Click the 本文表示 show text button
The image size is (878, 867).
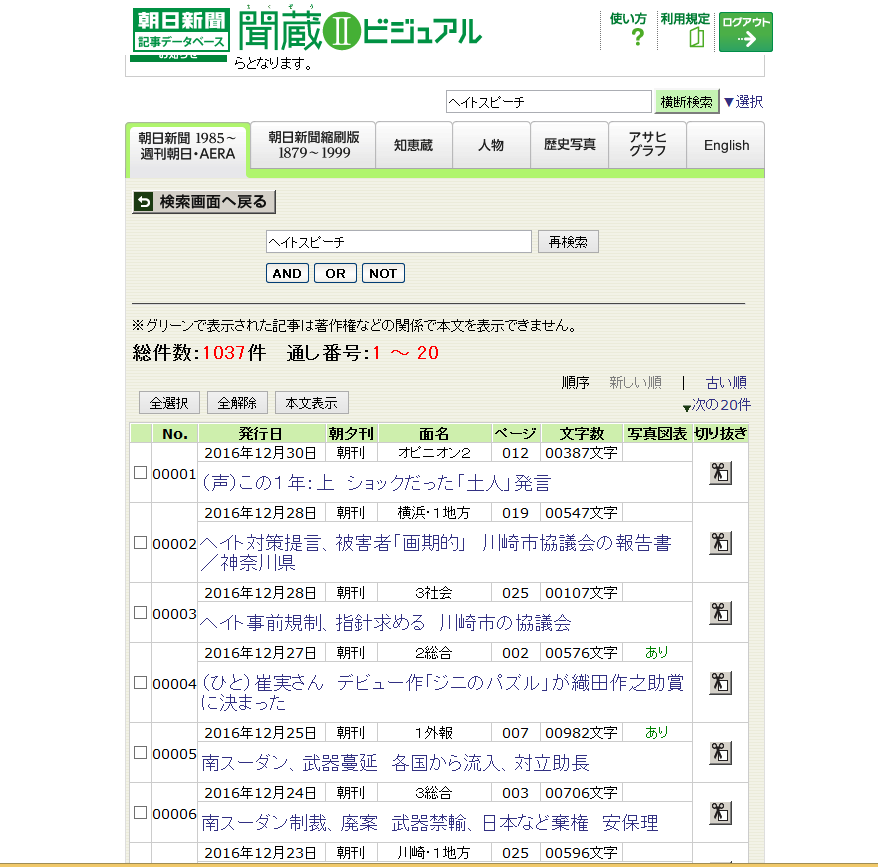click(312, 403)
